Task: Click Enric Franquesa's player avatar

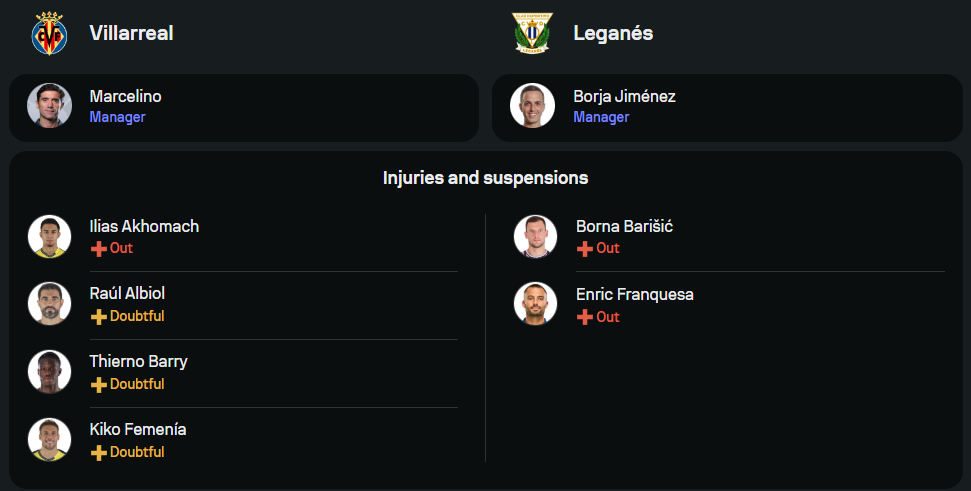Action: [x=535, y=304]
